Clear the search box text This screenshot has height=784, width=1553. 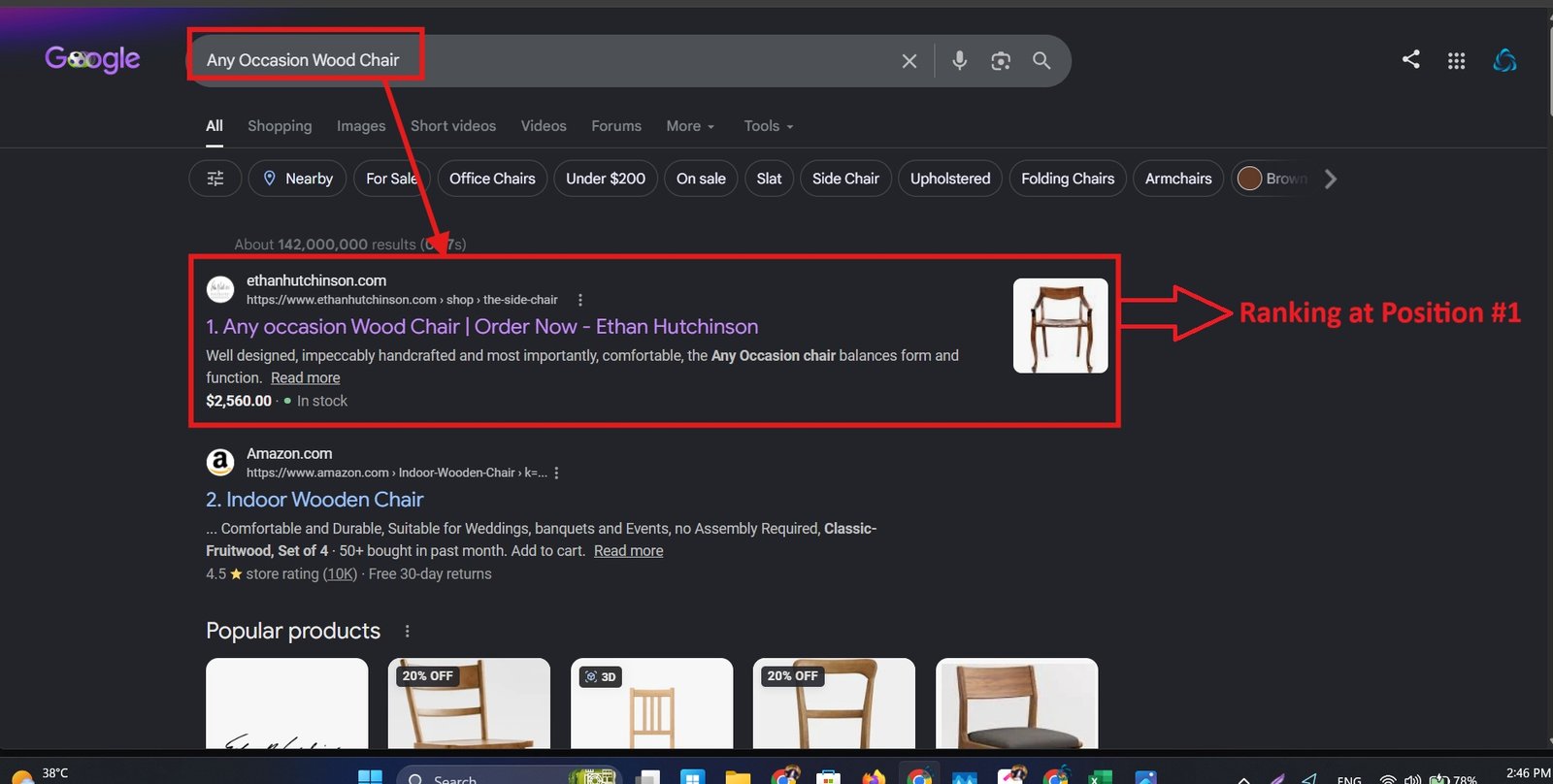coord(909,61)
